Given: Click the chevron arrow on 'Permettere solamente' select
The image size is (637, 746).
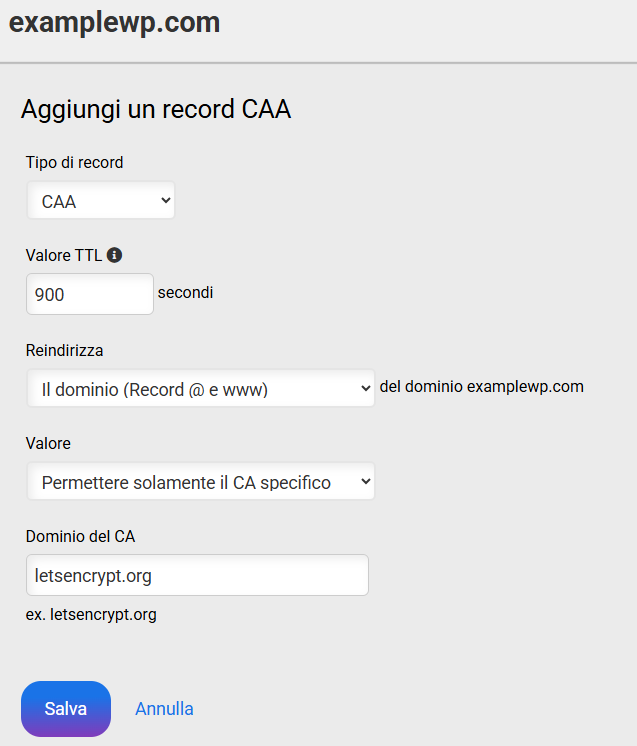Looking at the screenshot, I should (365, 483).
